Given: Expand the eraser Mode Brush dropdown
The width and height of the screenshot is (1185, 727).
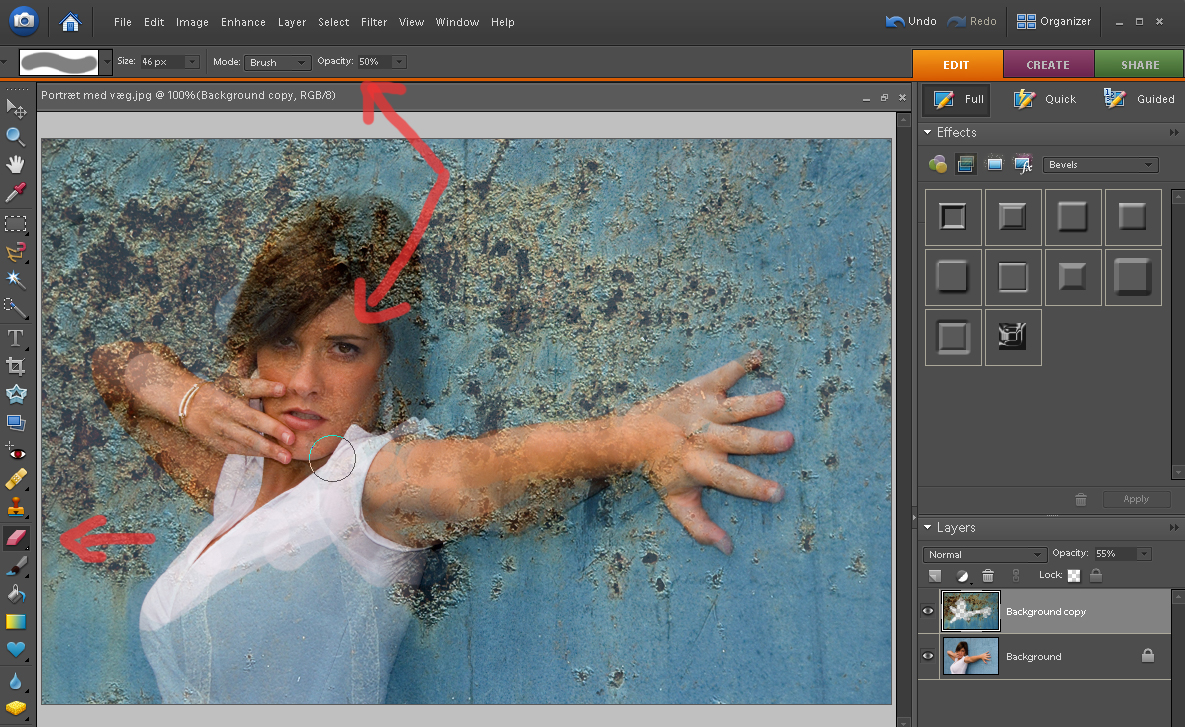Looking at the screenshot, I should (x=278, y=62).
